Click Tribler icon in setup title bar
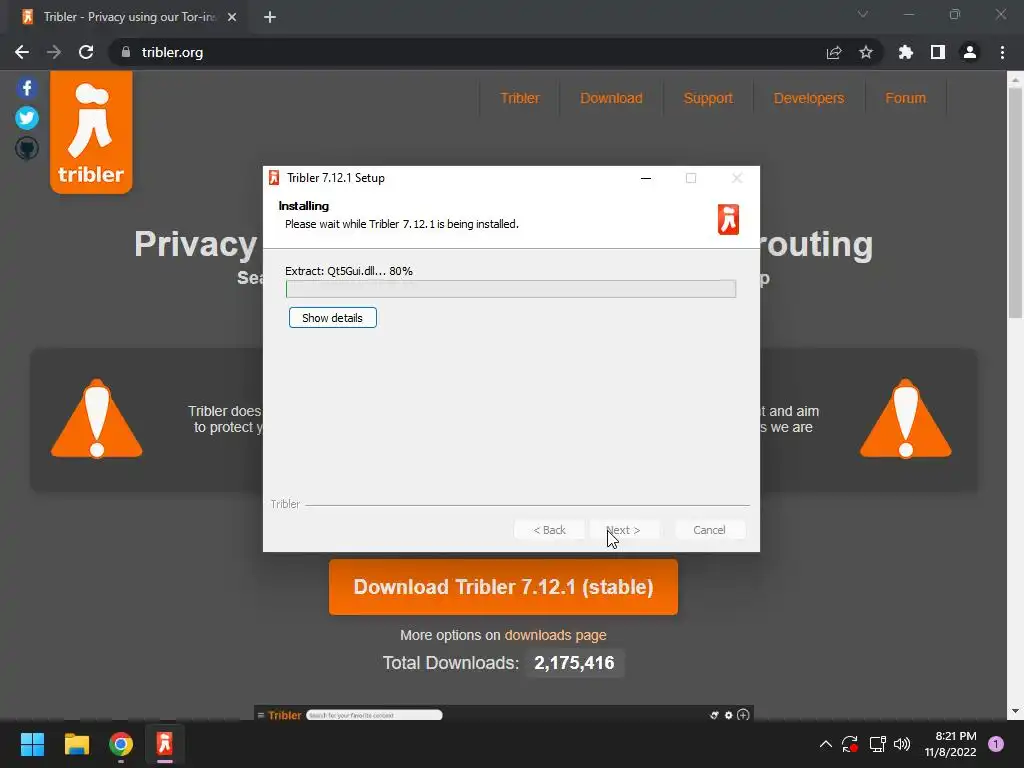Screen dimensions: 1024x768 274,178
